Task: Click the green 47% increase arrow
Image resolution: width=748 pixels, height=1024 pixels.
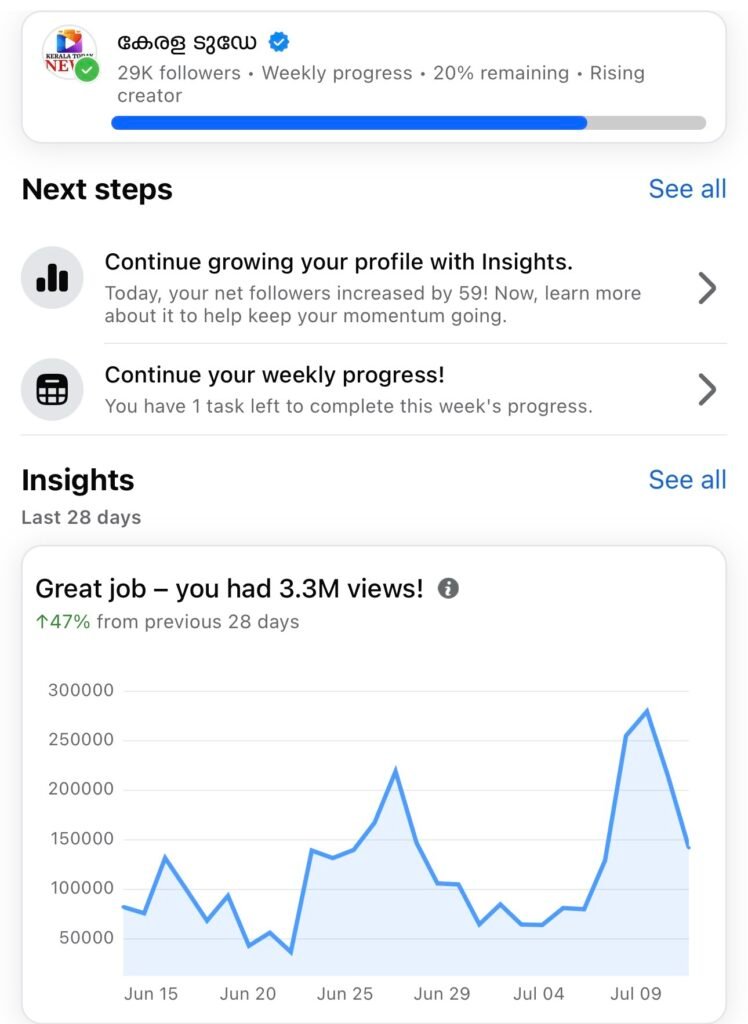Action: 42,622
